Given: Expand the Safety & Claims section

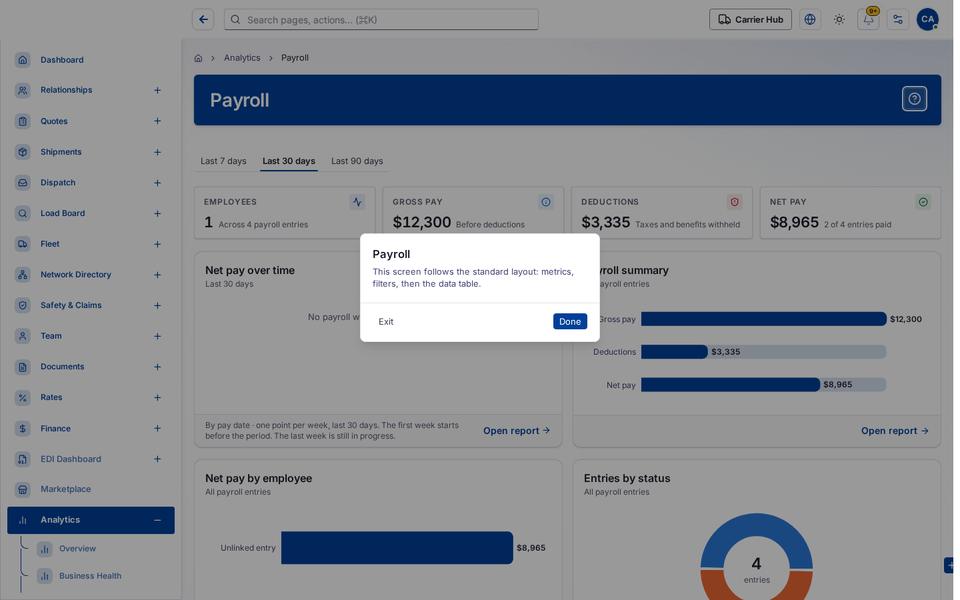Looking at the screenshot, I should click(x=157, y=305).
